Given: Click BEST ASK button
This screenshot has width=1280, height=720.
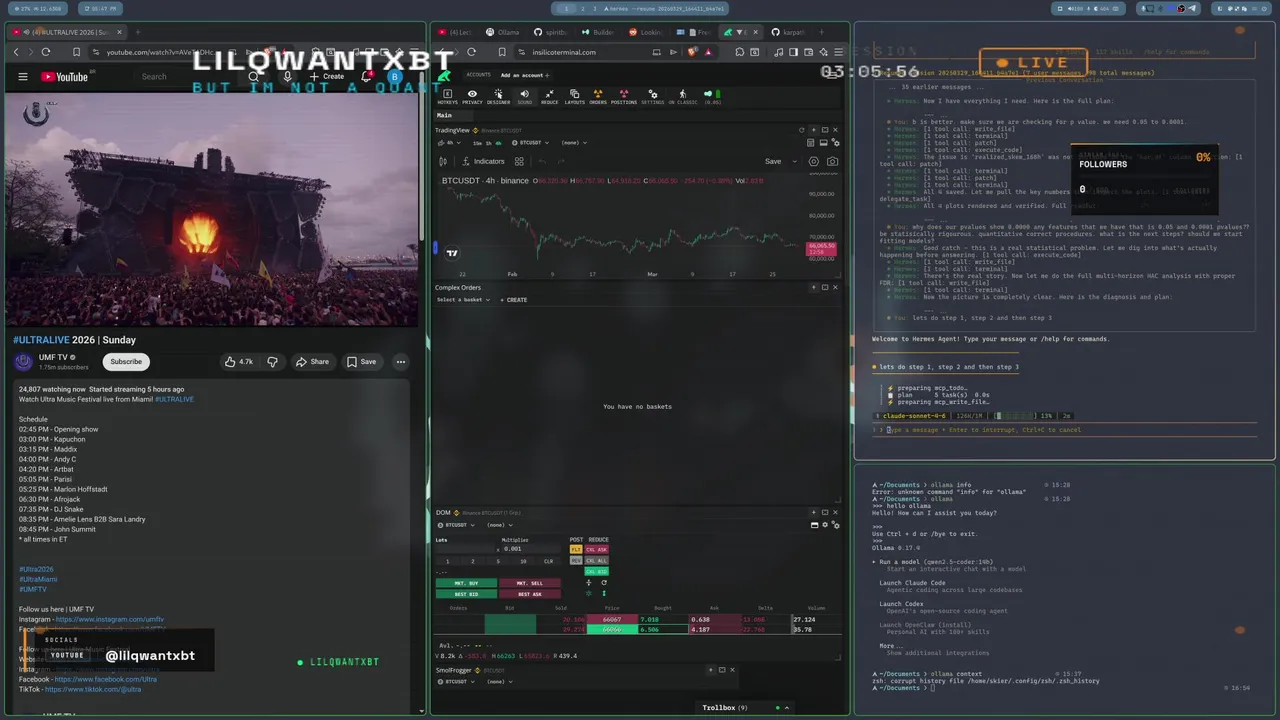Looking at the screenshot, I should tap(530, 594).
